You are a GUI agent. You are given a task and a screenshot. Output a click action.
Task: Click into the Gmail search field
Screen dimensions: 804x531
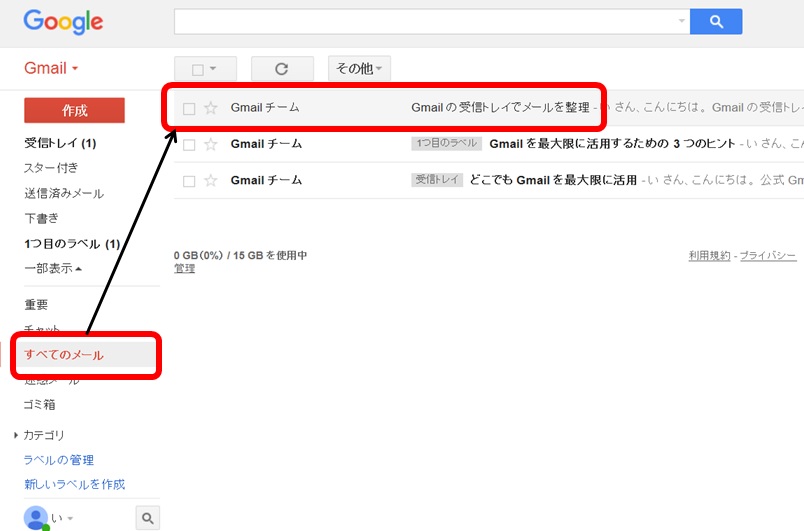pos(426,22)
